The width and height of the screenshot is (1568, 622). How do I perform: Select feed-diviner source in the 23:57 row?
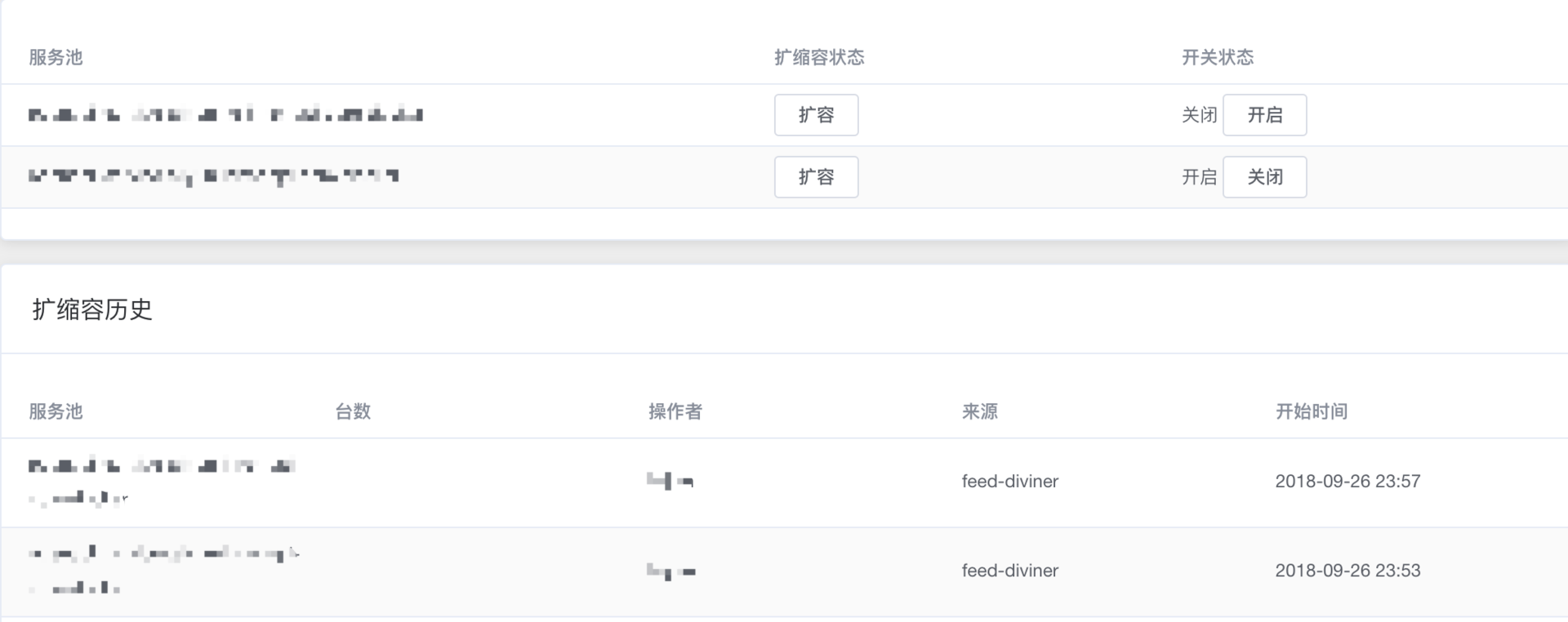click(1009, 482)
